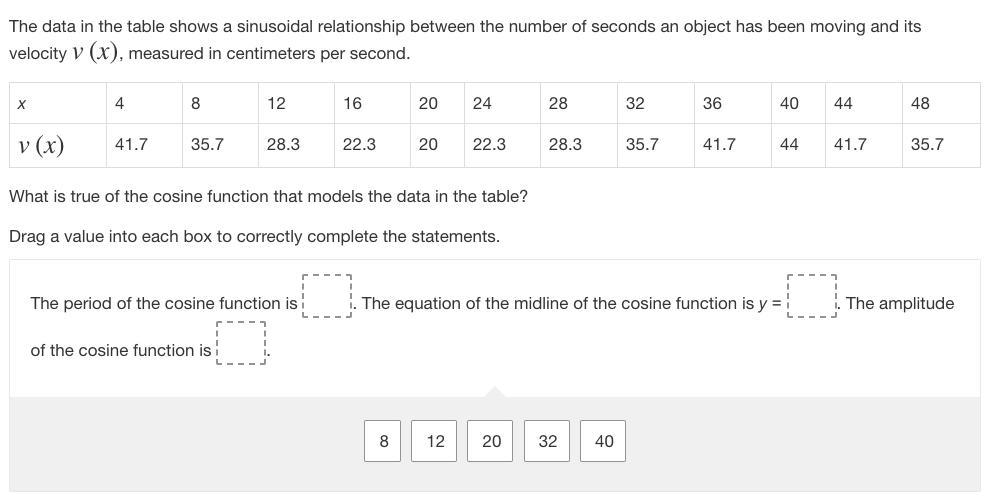Select the draggable answer tile 12

point(435,441)
